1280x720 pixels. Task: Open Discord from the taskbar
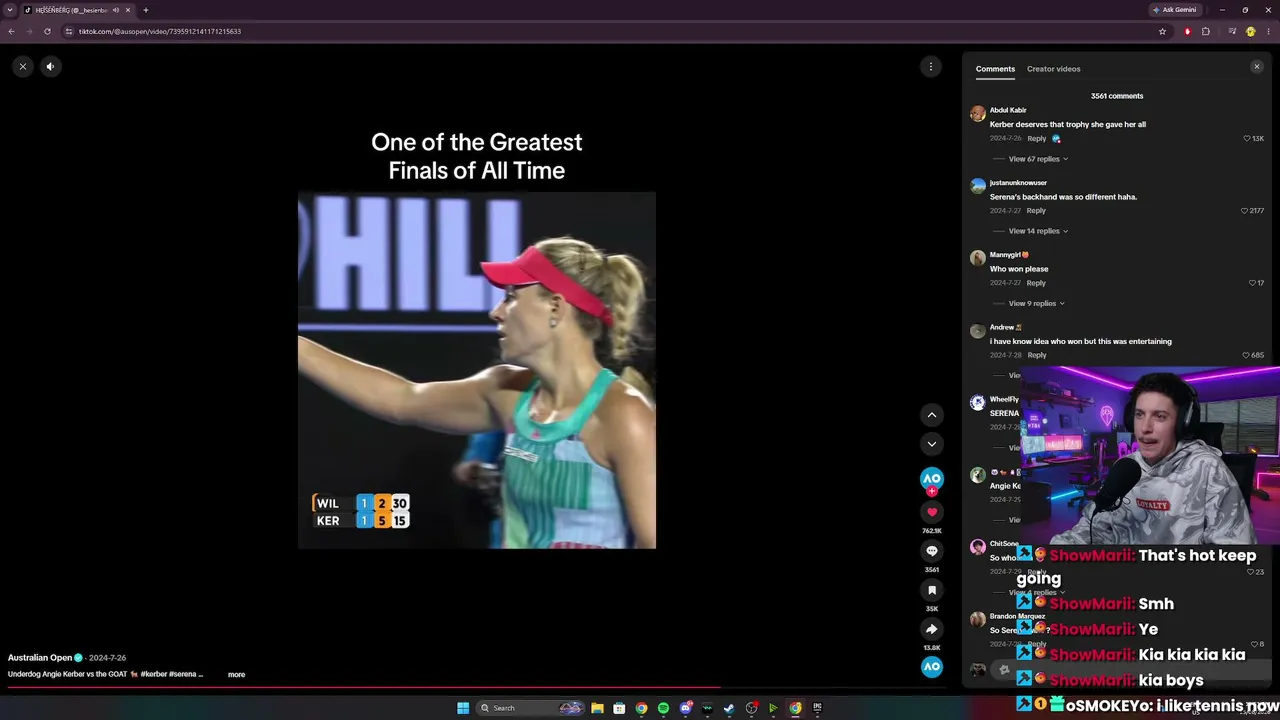pyautogui.click(x=686, y=708)
